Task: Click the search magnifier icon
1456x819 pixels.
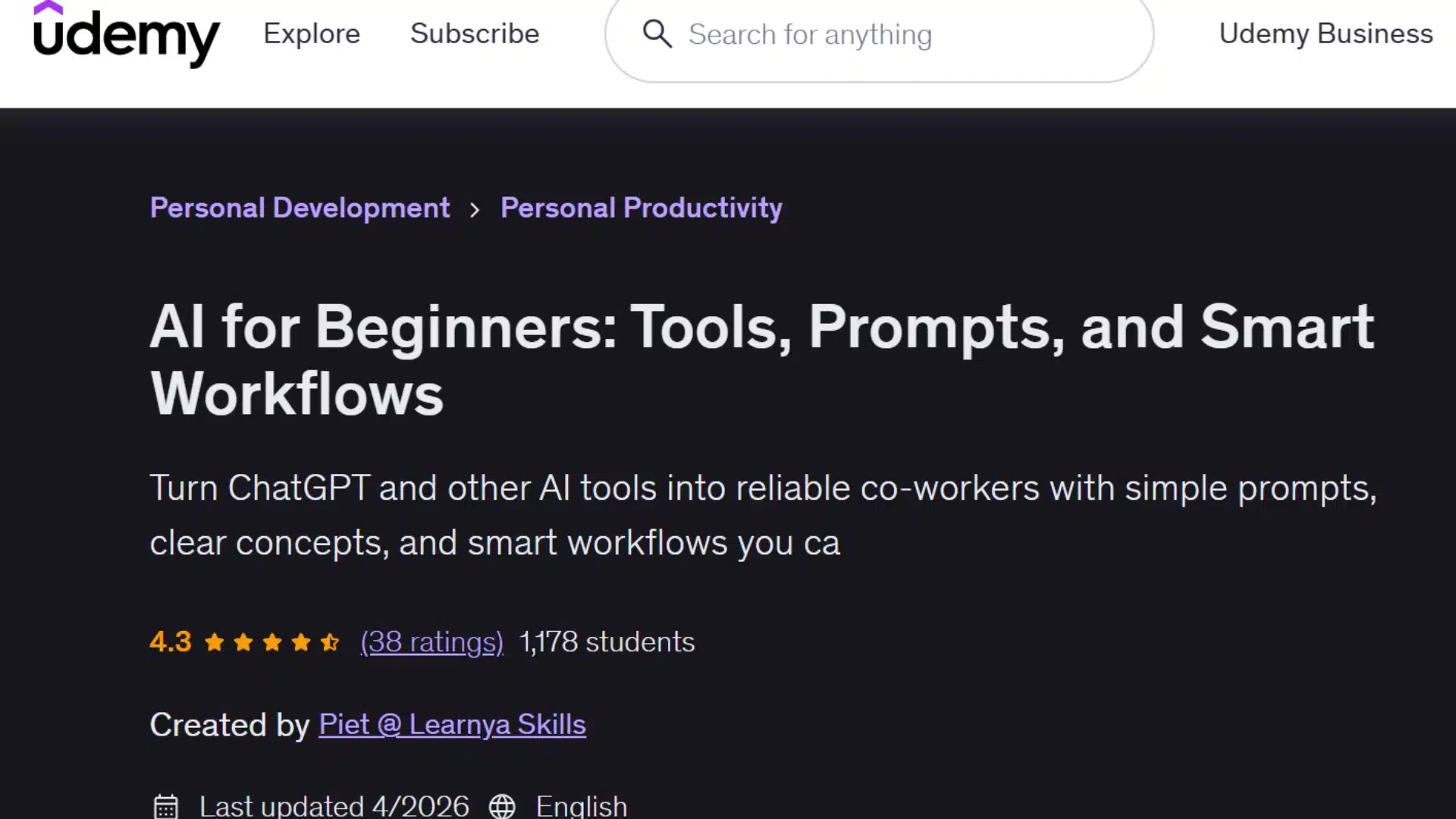Action: (x=657, y=34)
